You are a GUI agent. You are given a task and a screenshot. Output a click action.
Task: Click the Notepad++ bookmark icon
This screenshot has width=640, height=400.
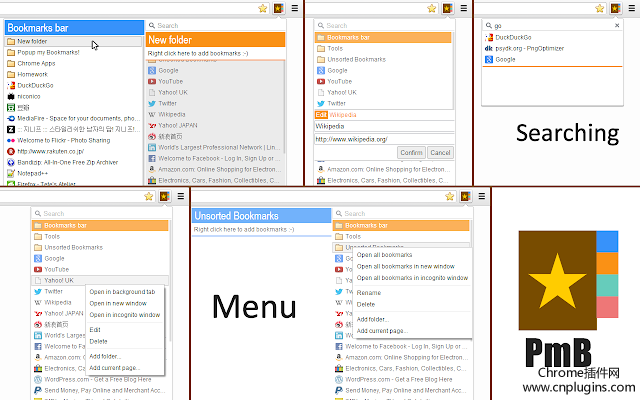click(x=11, y=173)
